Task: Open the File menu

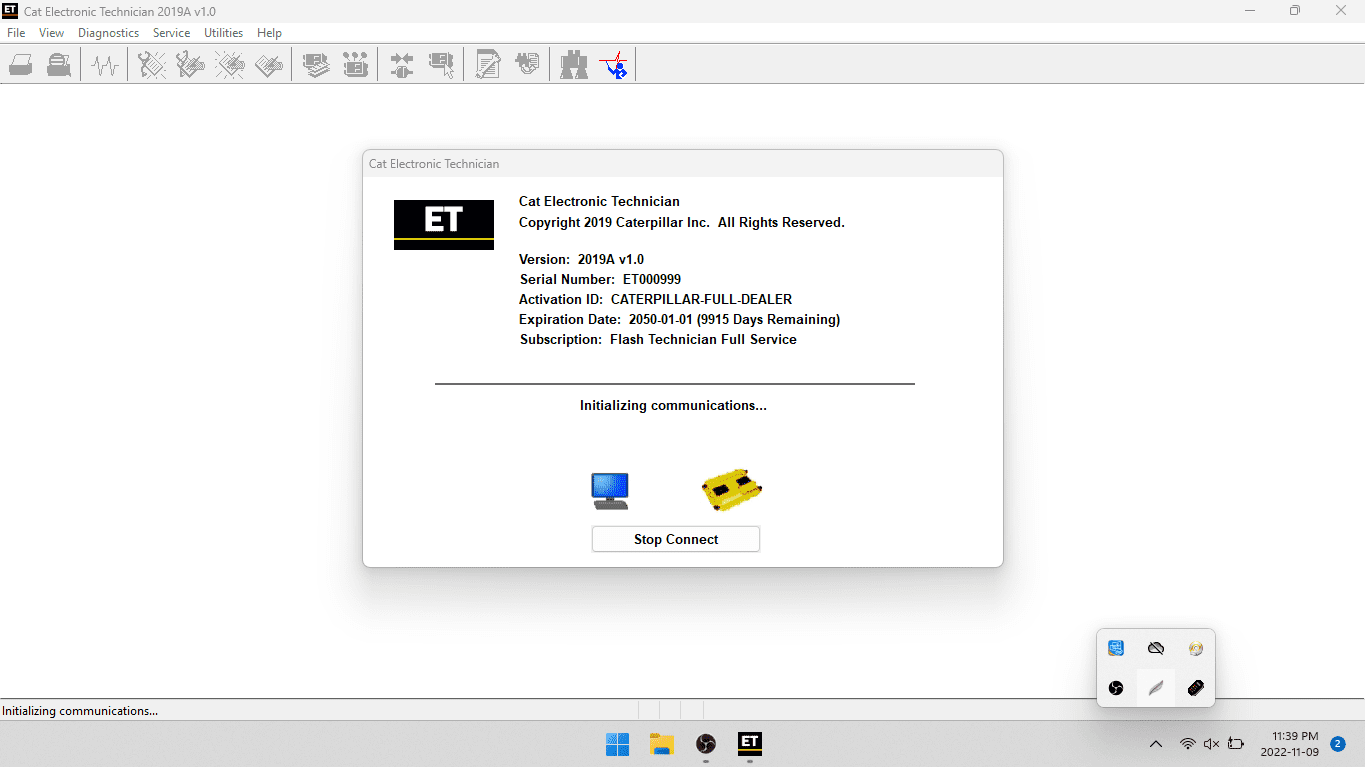Action: pos(16,33)
